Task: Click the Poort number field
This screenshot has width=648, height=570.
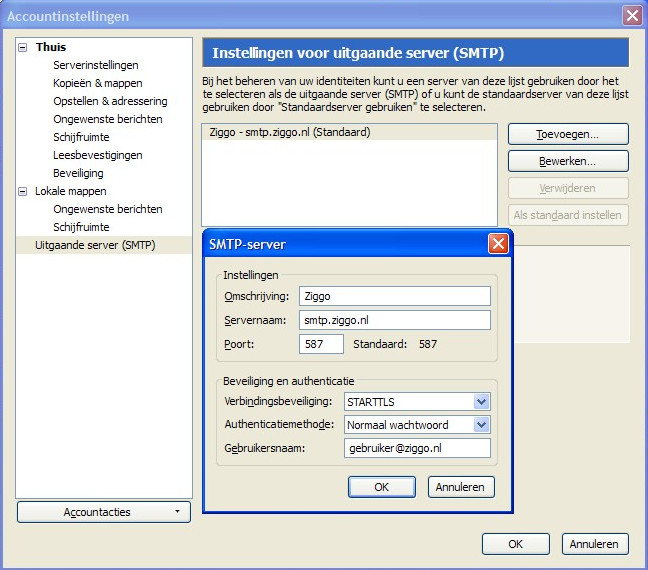Action: coord(321,344)
